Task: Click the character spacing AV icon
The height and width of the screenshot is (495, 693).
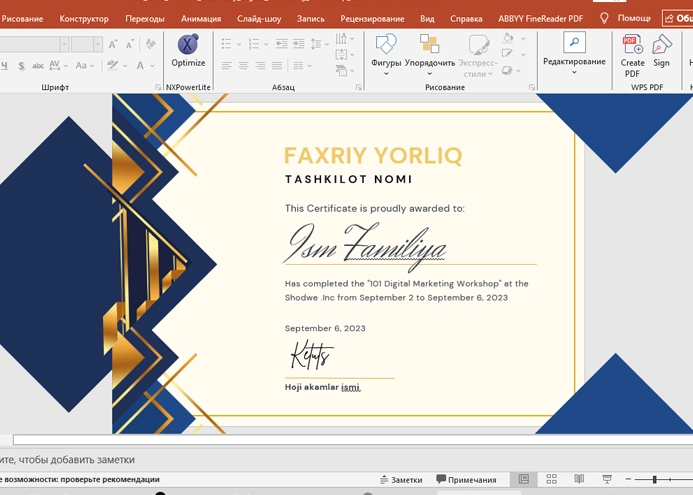Action: point(54,65)
